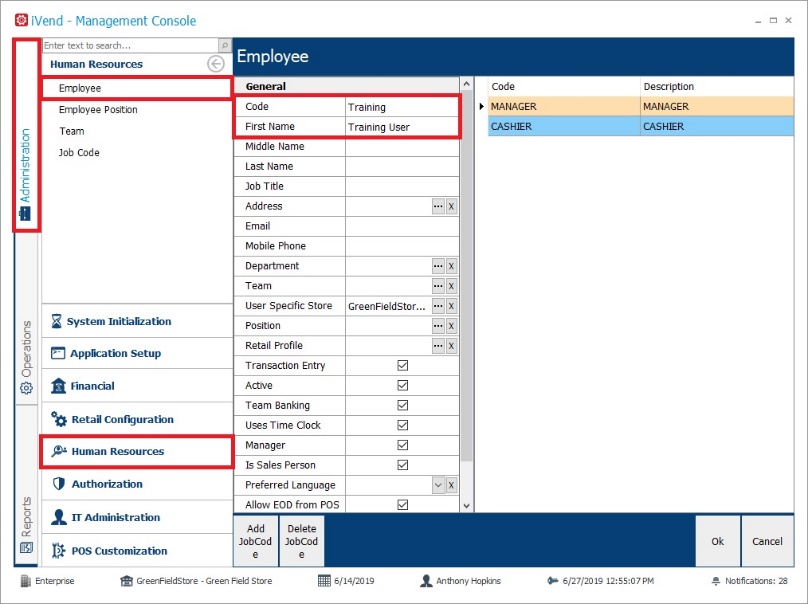Clear the Preferred Language selection with X
The width and height of the screenshot is (808, 604).
click(451, 485)
